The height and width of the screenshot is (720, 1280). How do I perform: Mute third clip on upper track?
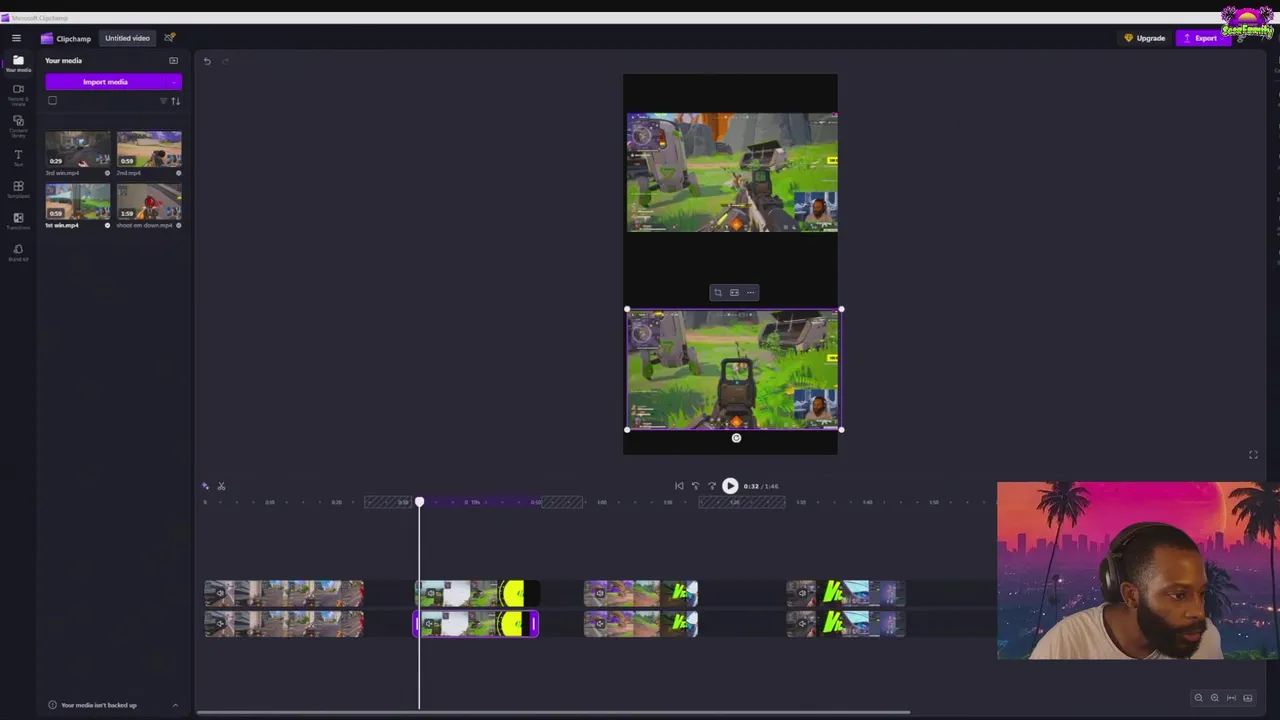click(x=600, y=593)
